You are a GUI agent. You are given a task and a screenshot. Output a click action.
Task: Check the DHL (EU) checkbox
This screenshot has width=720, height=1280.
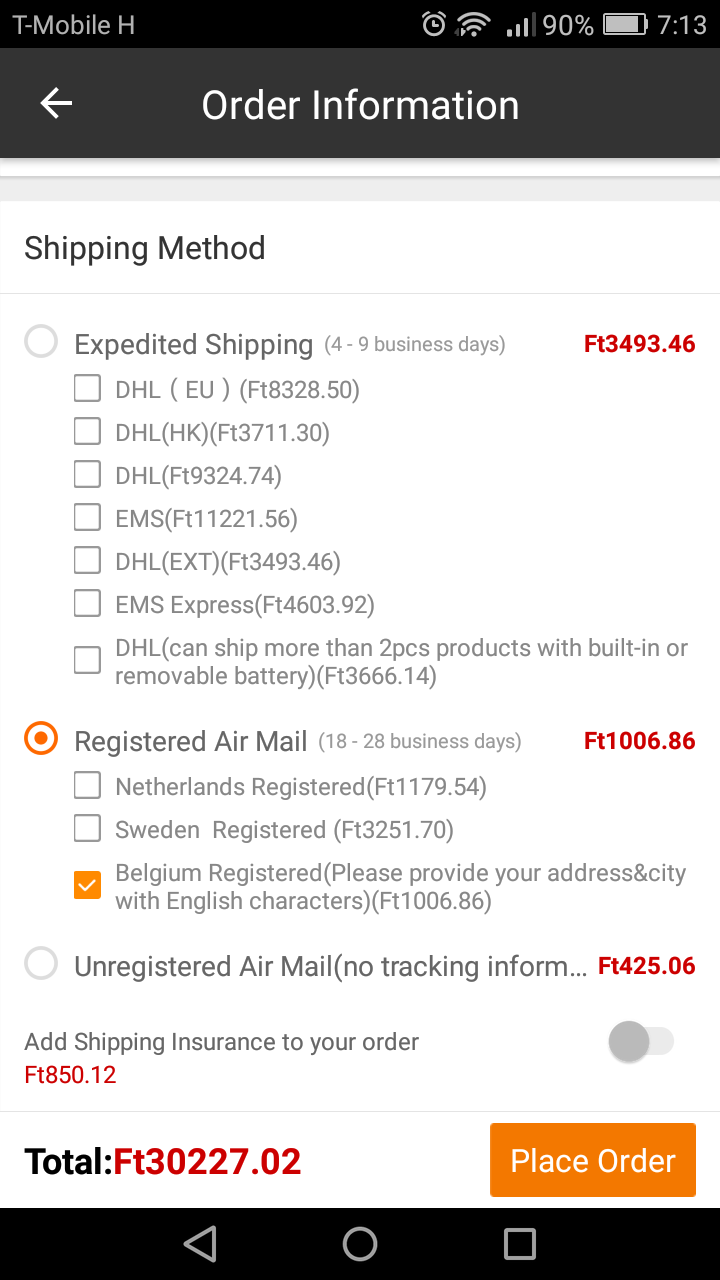[x=88, y=388]
